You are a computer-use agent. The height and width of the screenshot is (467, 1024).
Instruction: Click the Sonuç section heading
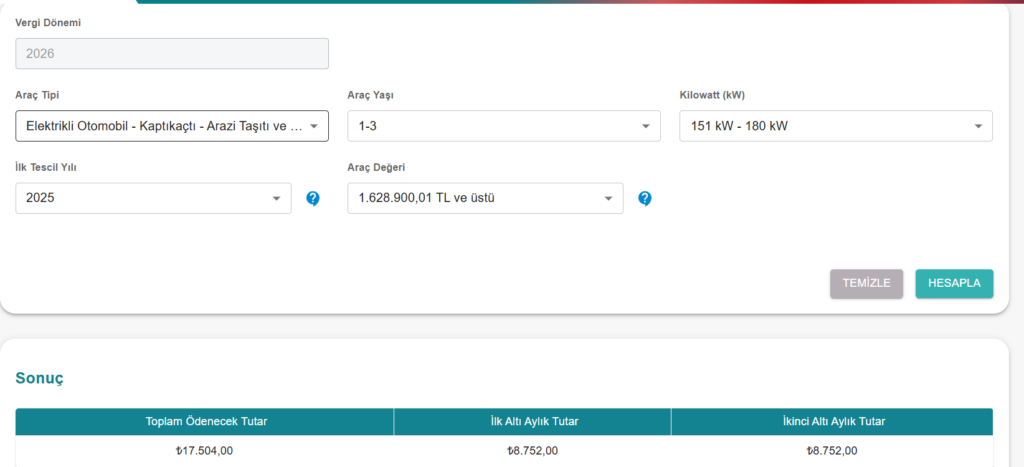(x=40, y=378)
